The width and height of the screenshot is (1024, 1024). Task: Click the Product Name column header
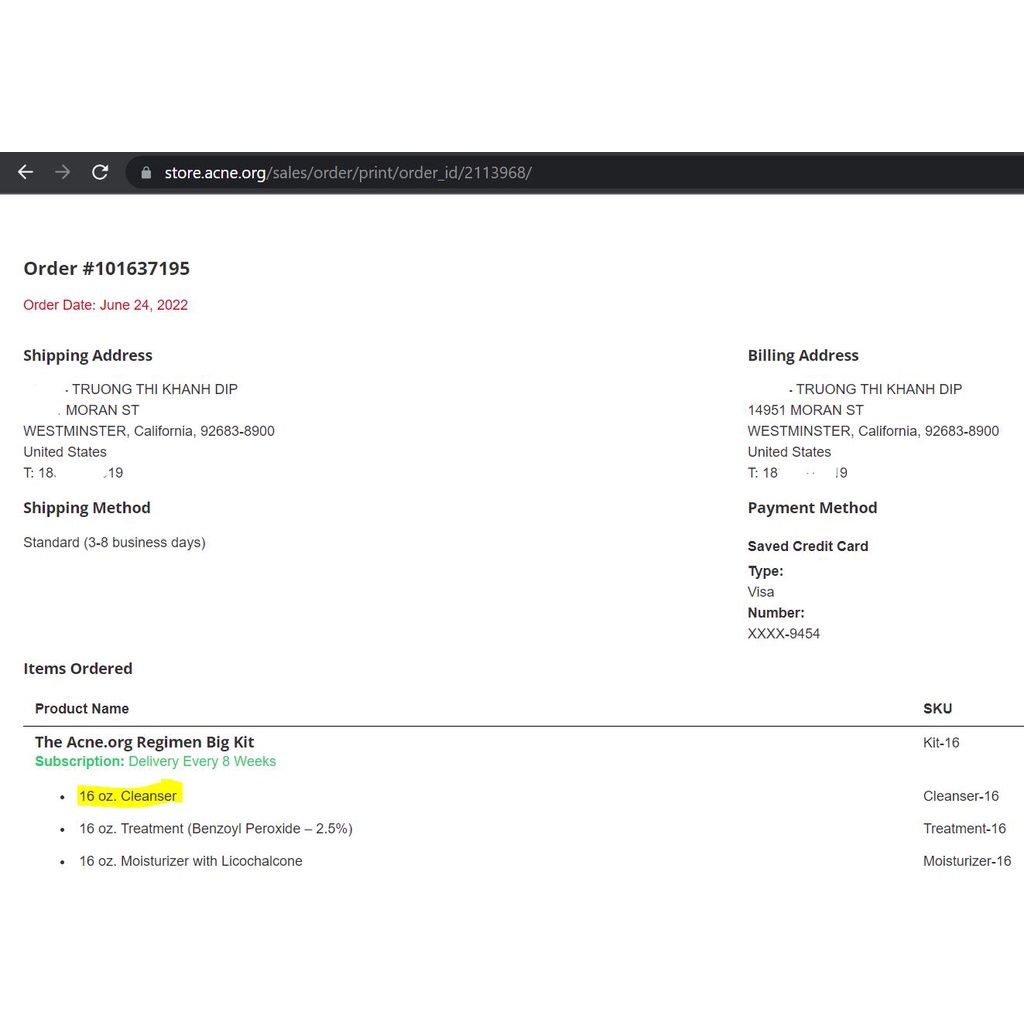click(82, 709)
